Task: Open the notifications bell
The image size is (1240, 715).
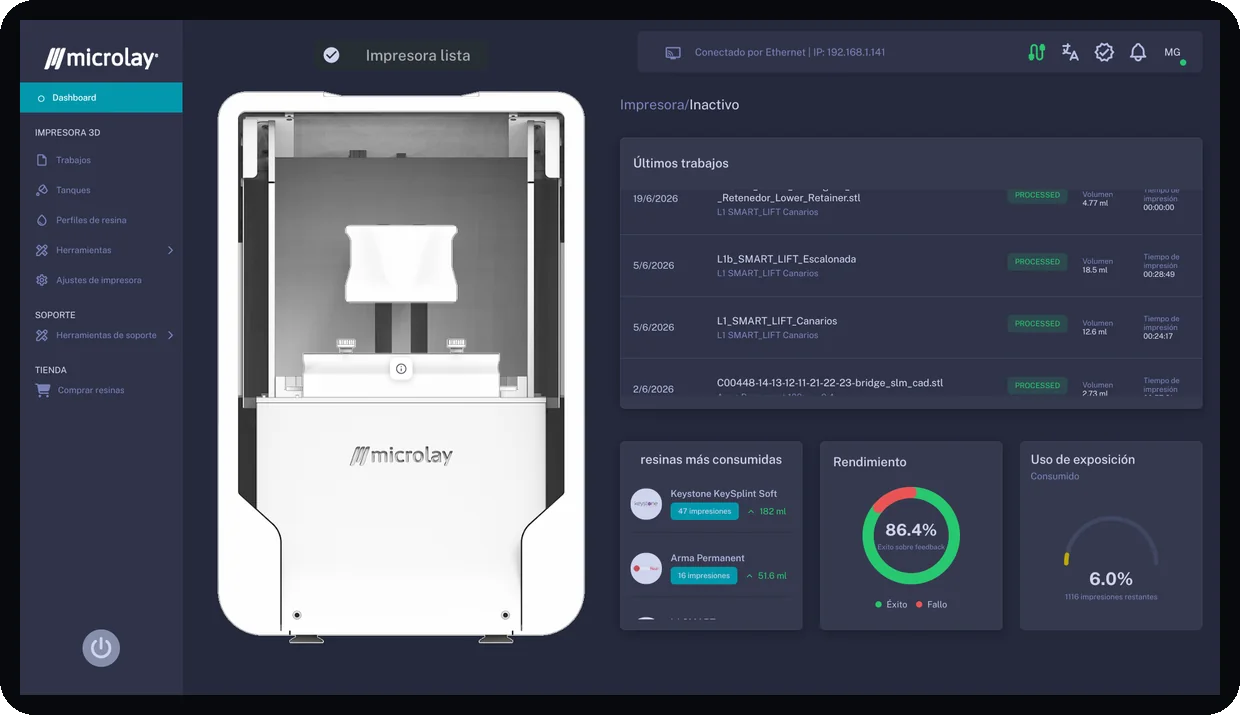Action: (1138, 53)
